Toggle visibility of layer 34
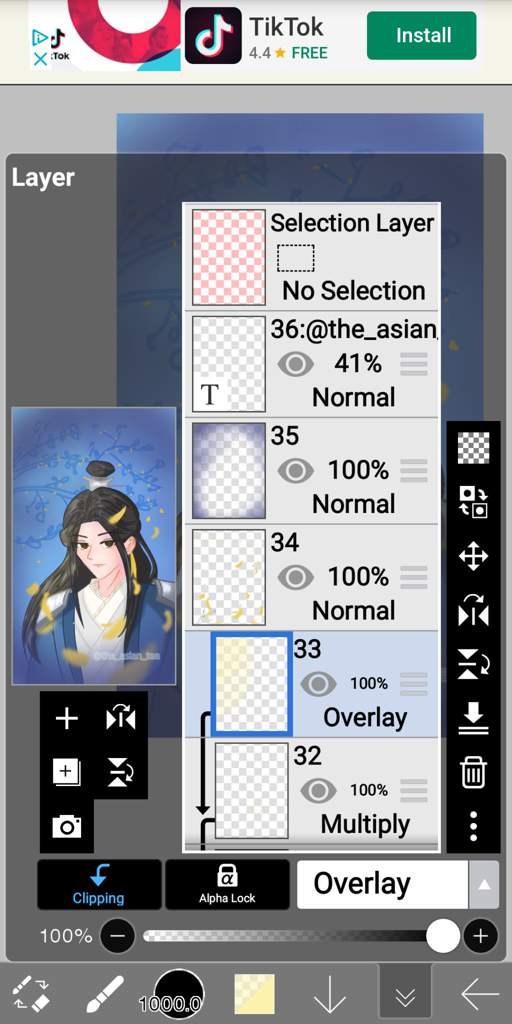 [x=296, y=577]
